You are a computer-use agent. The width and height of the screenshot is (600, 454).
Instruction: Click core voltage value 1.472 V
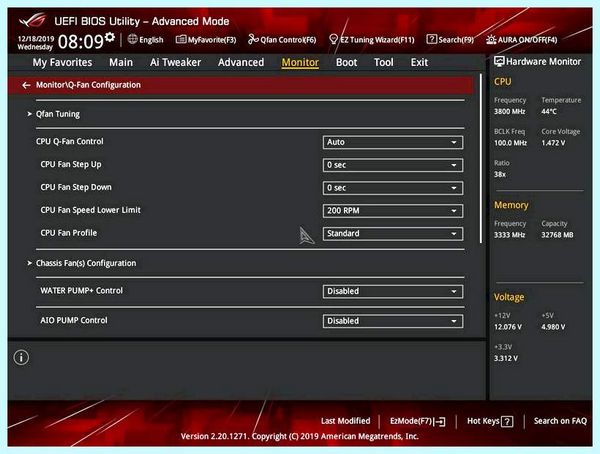[x=553, y=143]
